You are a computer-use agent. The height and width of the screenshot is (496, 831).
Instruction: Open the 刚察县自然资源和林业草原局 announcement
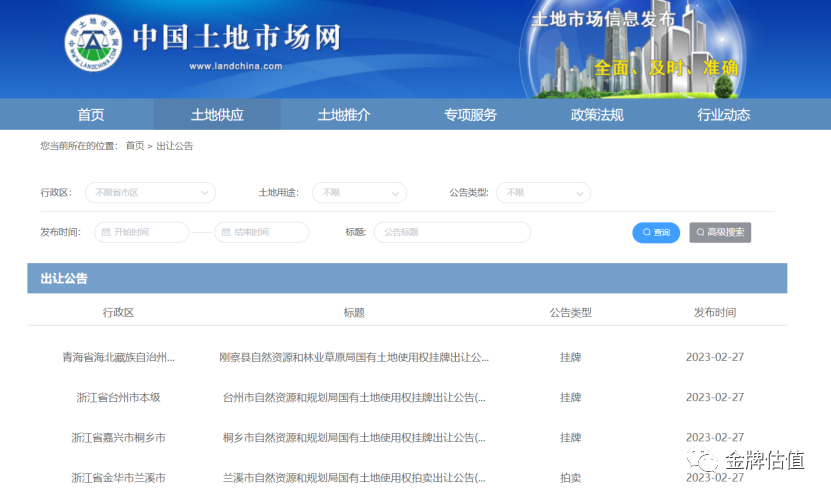click(354, 357)
